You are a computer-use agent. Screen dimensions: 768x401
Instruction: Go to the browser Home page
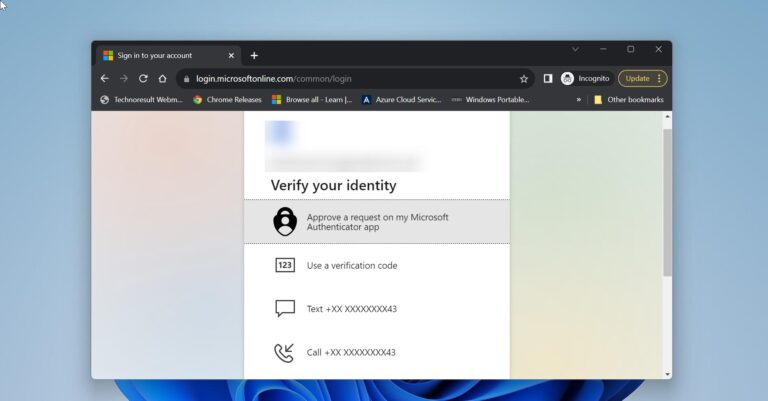pyautogui.click(x=163, y=78)
